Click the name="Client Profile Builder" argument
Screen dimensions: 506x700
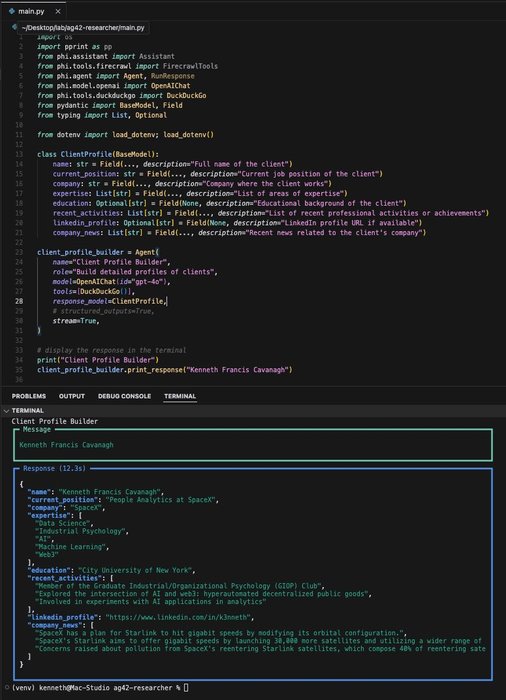[111, 262]
